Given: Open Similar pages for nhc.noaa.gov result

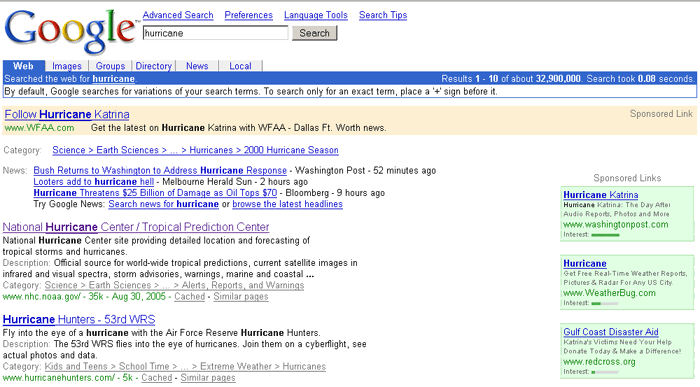Looking at the screenshot, I should click(x=241, y=296).
